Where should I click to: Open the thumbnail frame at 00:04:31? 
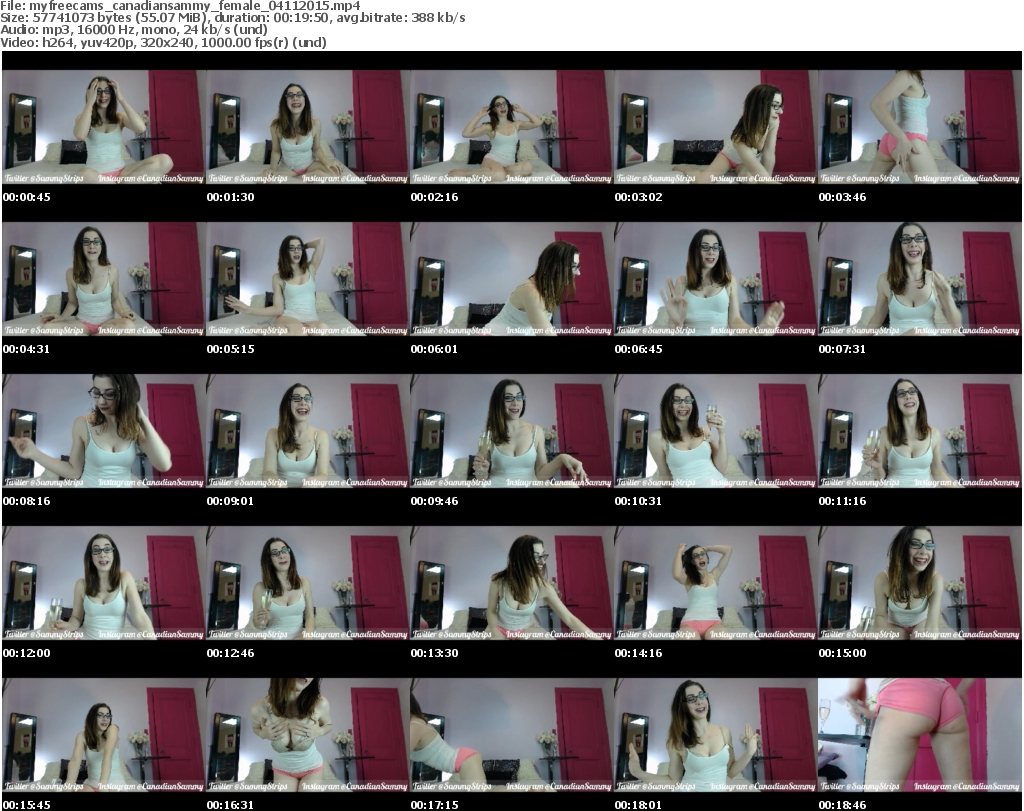(x=104, y=279)
